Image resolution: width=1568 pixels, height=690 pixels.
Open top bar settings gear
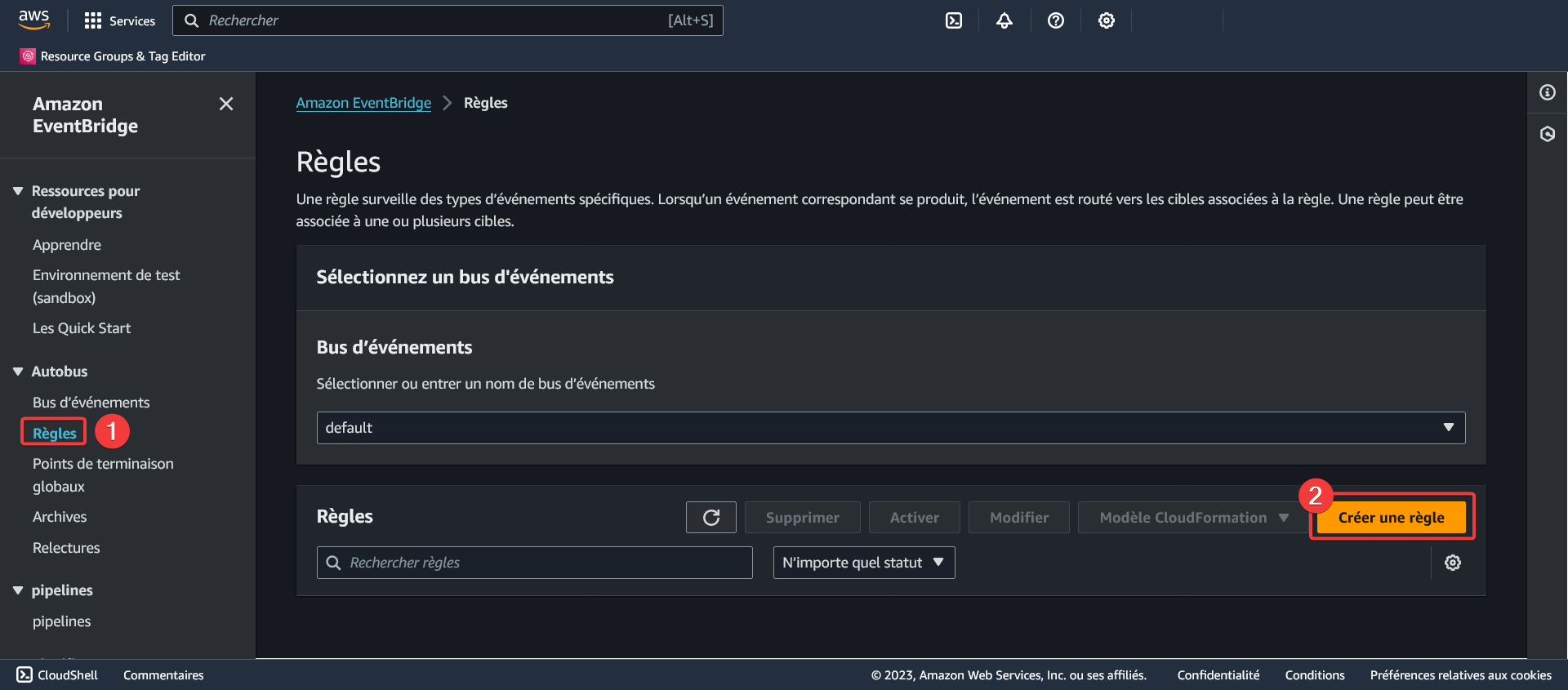click(1107, 20)
